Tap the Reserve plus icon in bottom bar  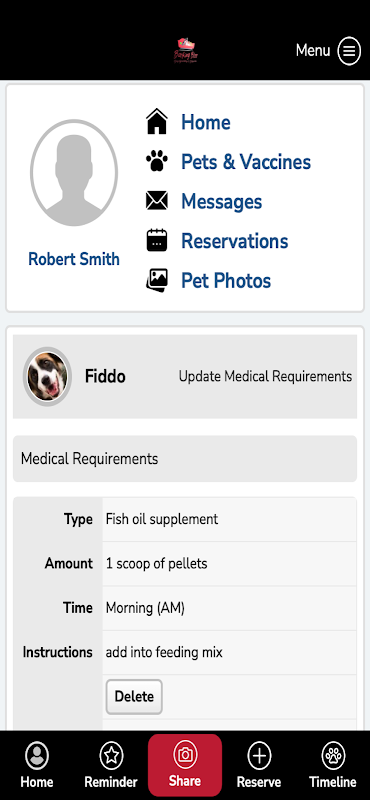click(259, 755)
